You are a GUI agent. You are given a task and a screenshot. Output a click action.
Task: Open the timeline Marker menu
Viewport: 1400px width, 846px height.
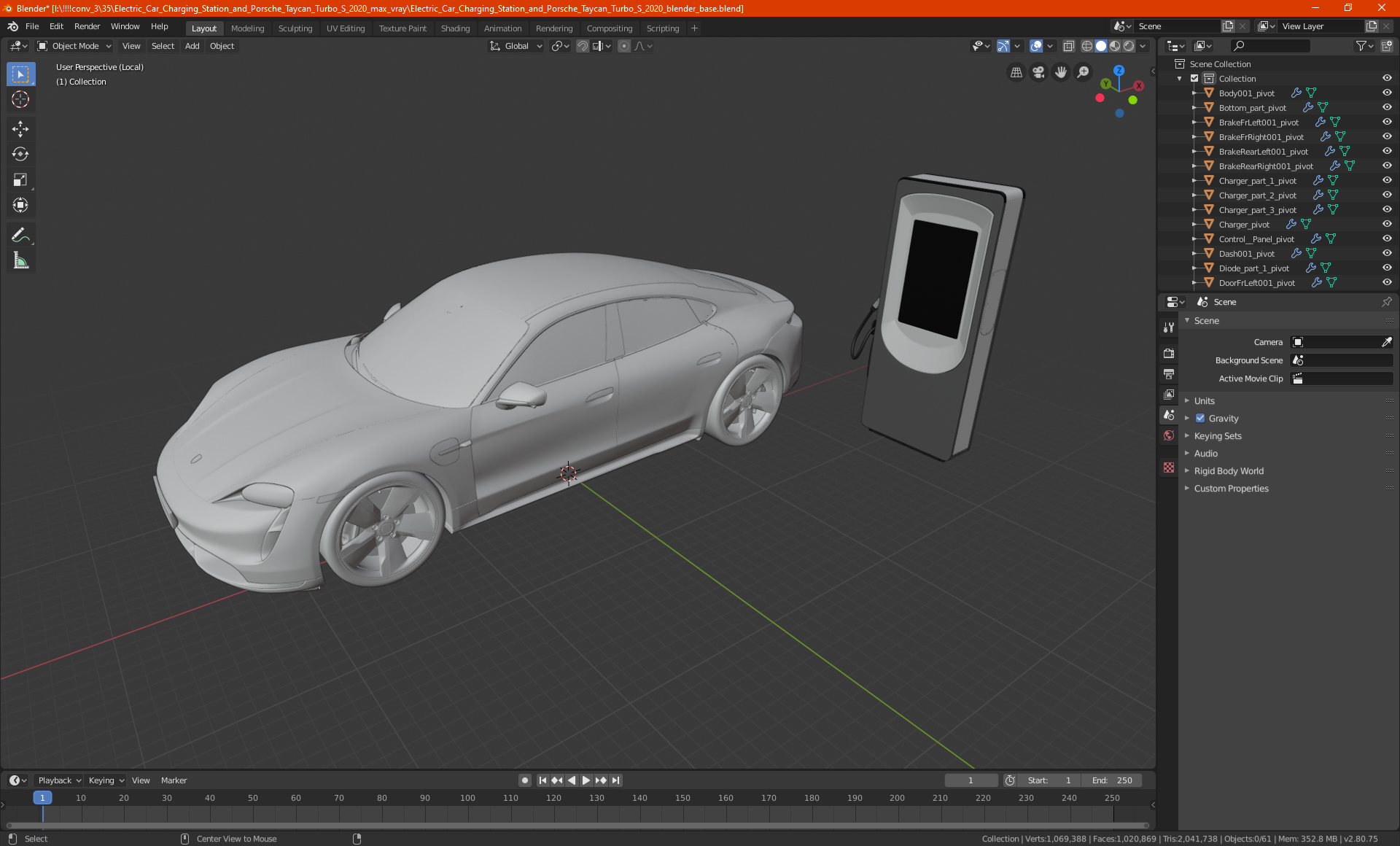(x=174, y=780)
